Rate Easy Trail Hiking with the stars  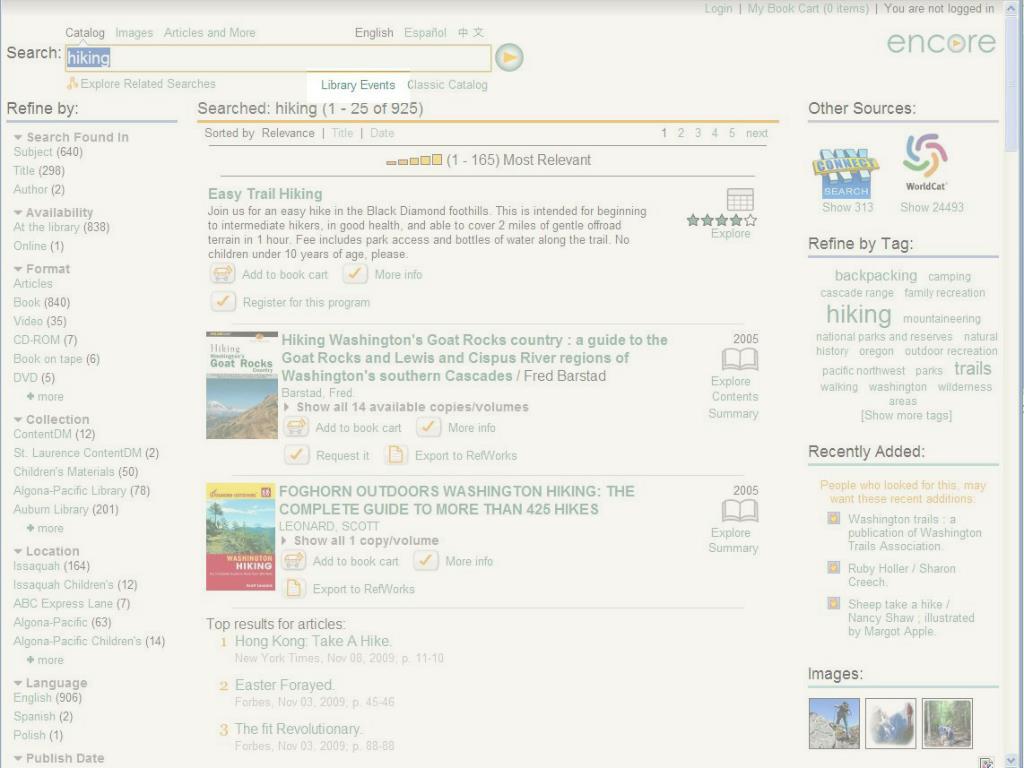[722, 220]
